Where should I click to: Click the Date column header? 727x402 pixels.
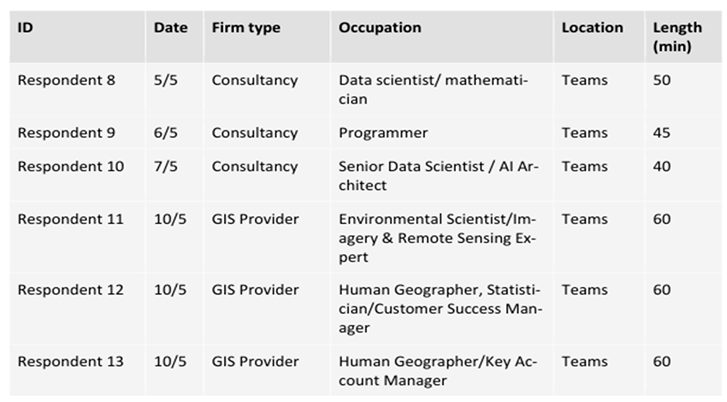pyautogui.click(x=170, y=28)
